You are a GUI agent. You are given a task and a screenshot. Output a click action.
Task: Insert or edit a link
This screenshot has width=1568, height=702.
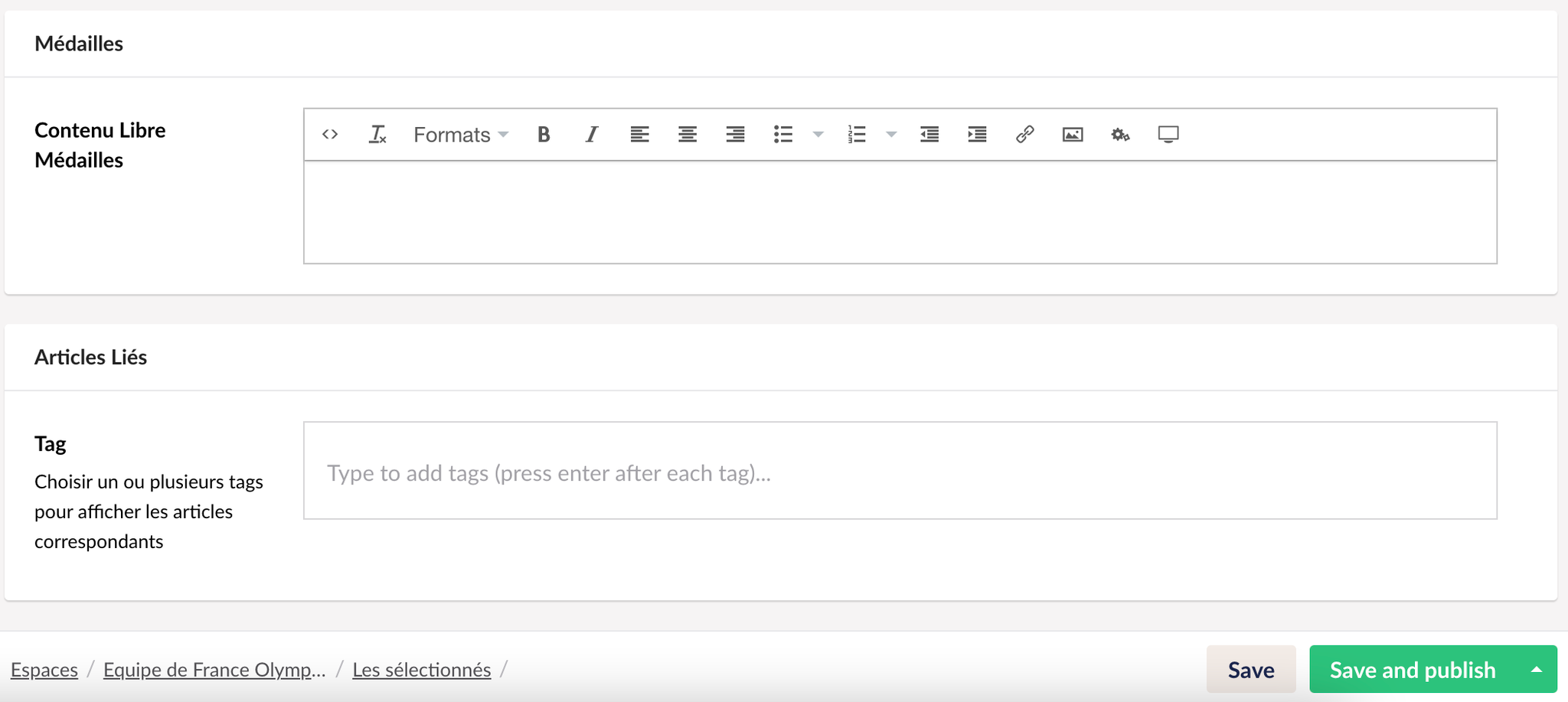[1025, 135]
